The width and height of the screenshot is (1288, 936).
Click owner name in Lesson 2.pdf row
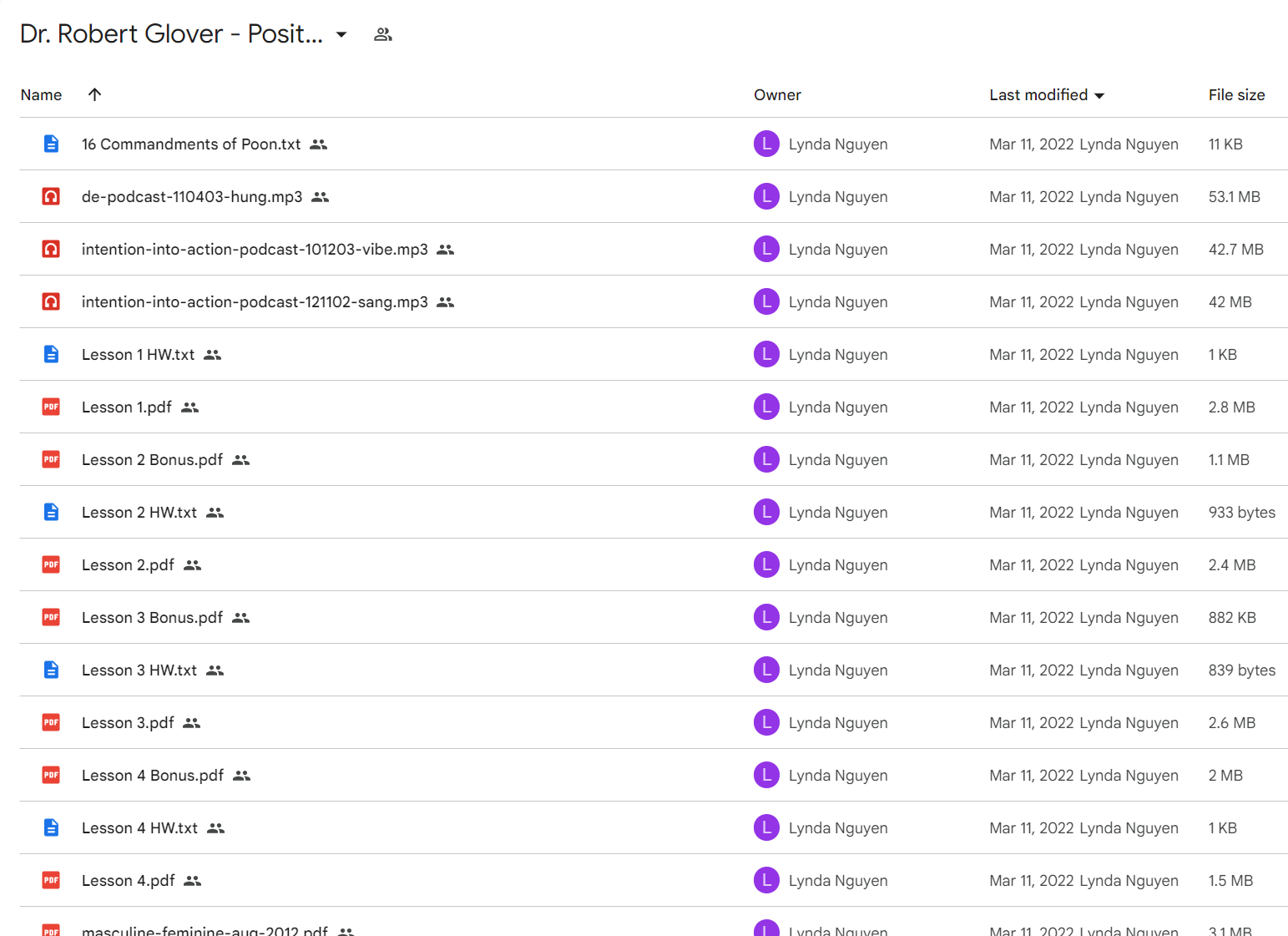tap(838, 565)
